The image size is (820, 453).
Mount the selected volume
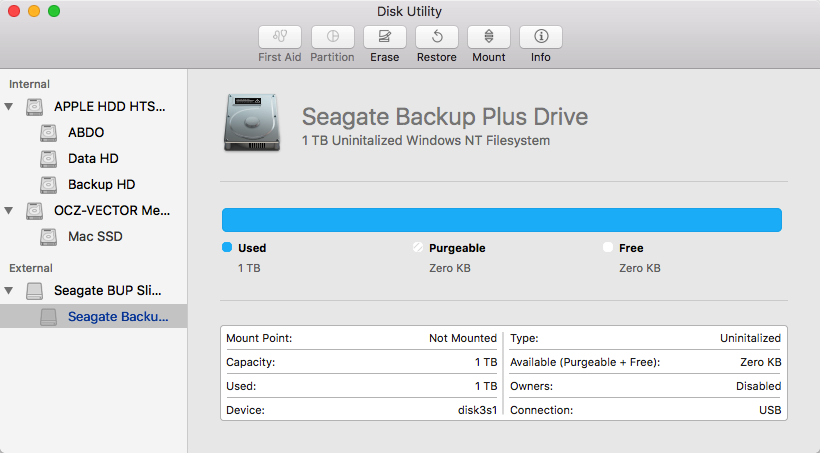tap(488, 37)
